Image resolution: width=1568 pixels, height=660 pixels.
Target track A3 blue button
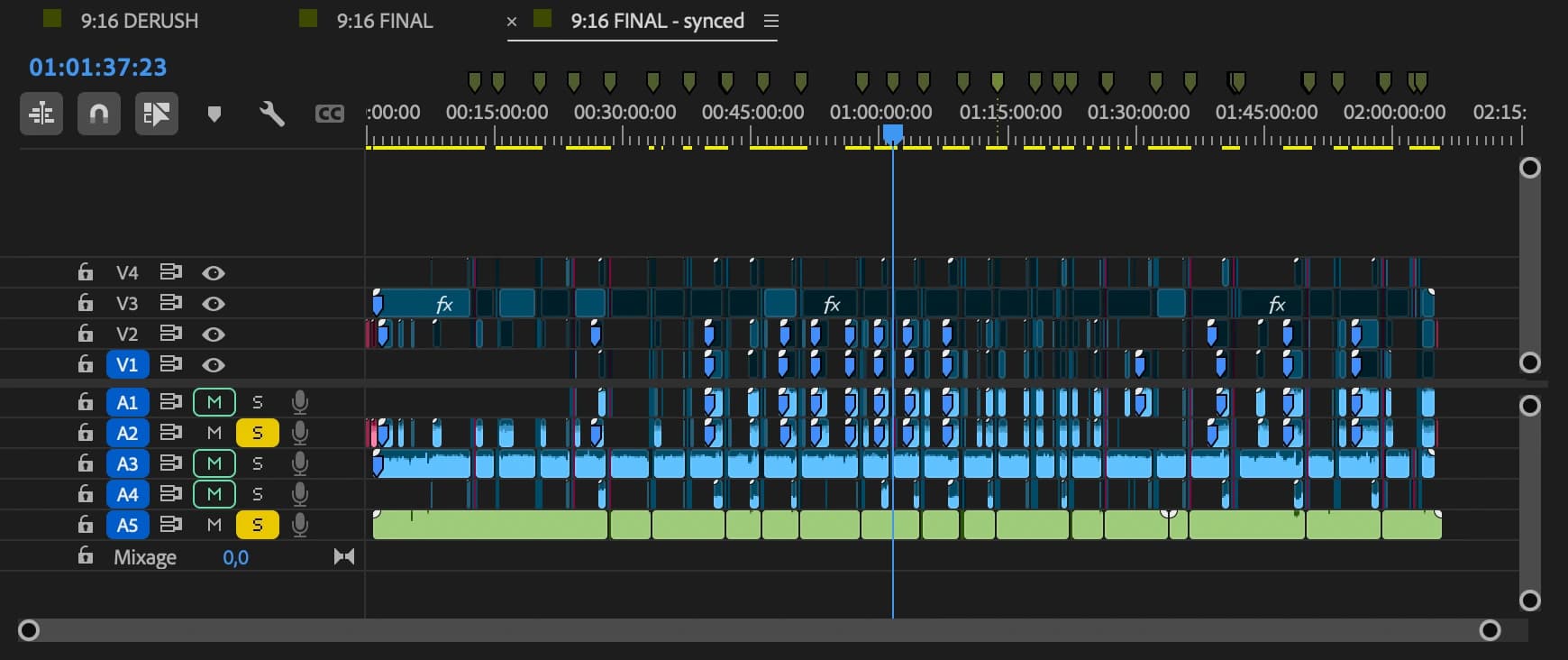[x=127, y=463]
